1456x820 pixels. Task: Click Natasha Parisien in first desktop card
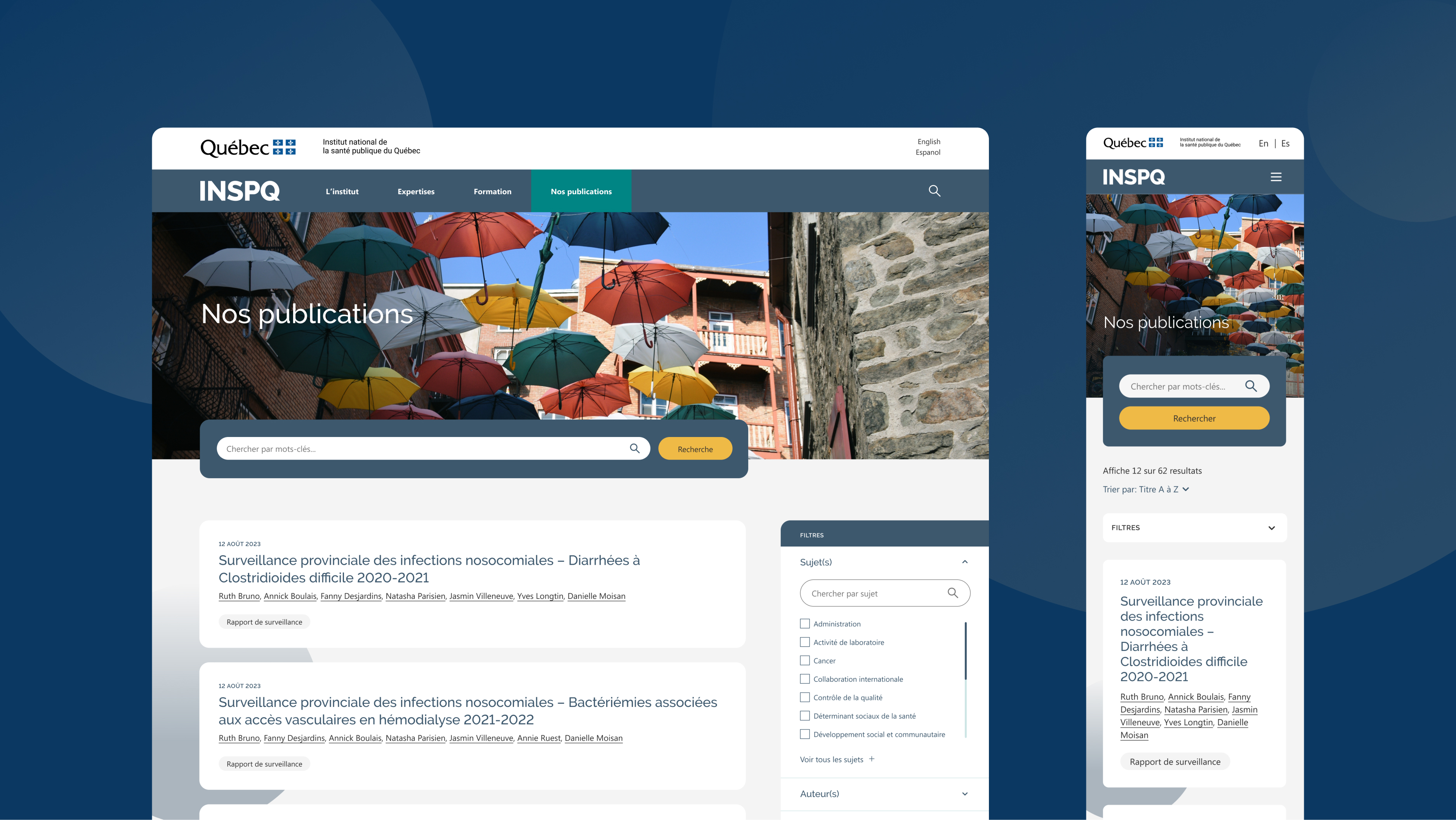coord(415,596)
